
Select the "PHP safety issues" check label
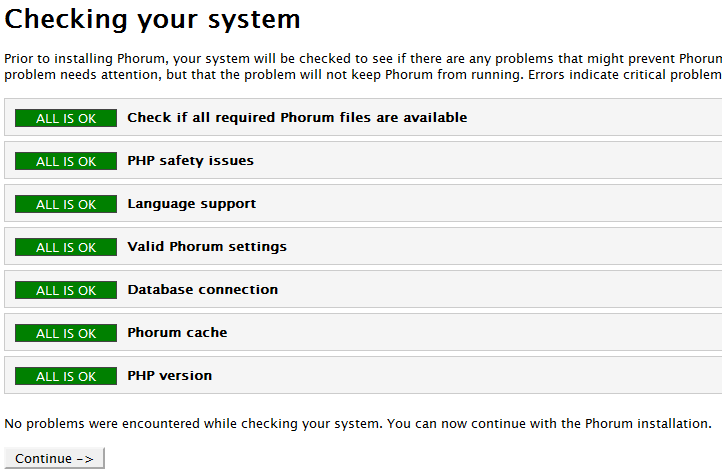coord(190,161)
